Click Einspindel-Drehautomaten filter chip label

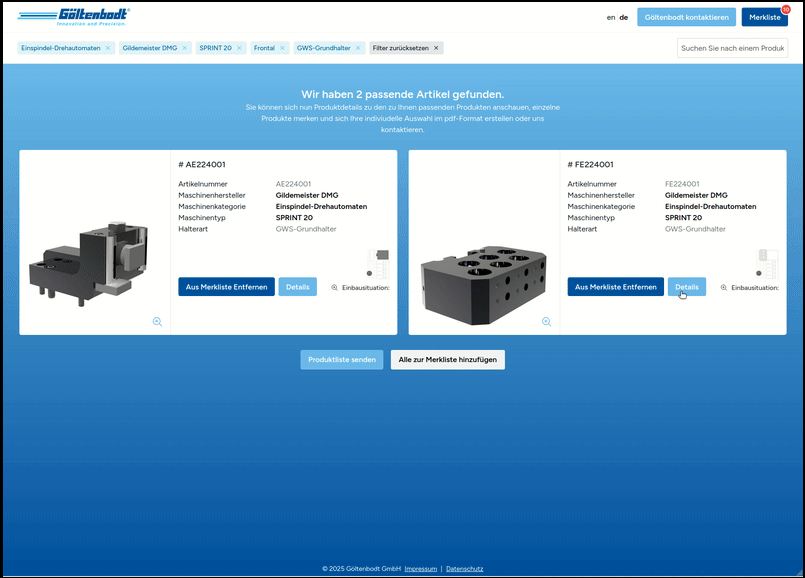tap(61, 48)
